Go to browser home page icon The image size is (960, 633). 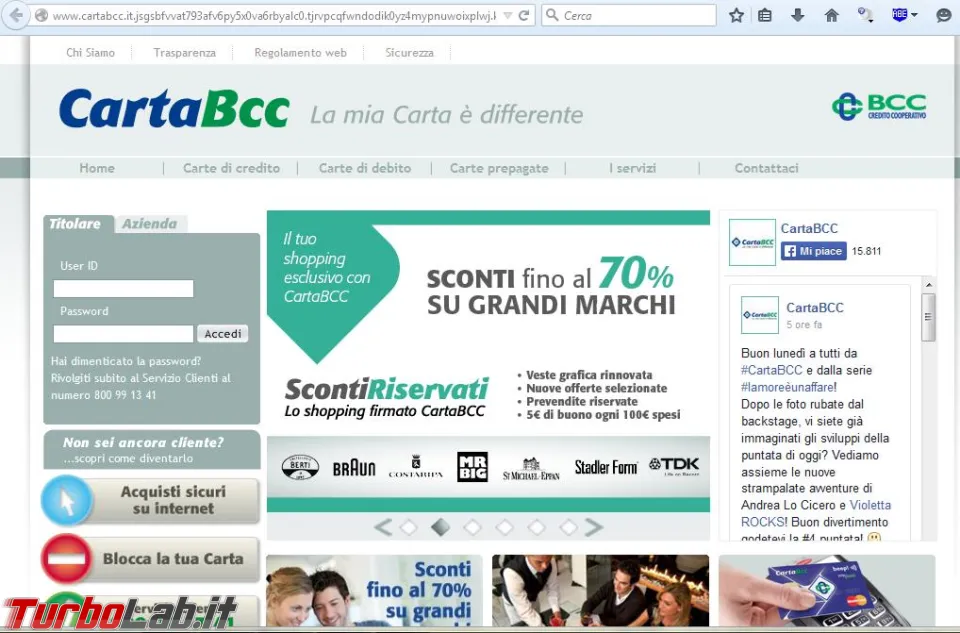coord(831,15)
